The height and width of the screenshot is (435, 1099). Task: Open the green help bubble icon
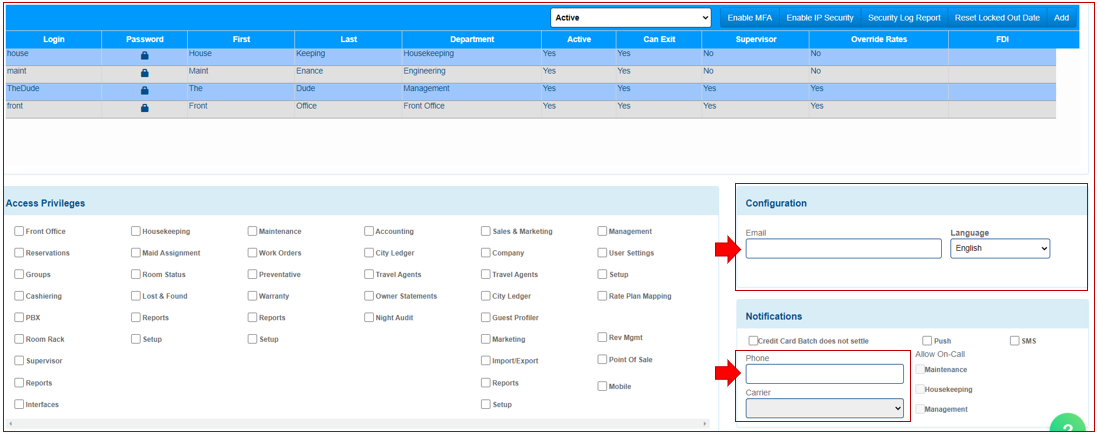pyautogui.click(x=1066, y=427)
